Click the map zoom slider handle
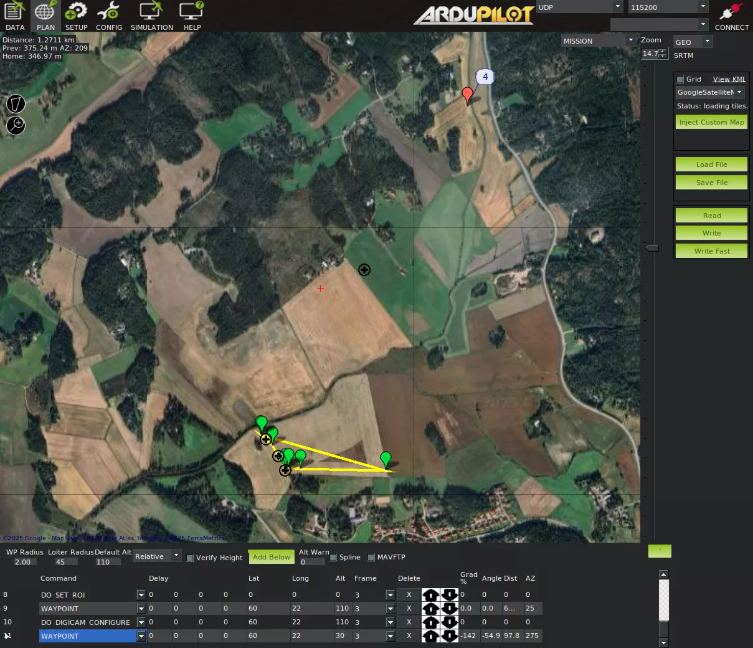This screenshot has height=648, width=753. point(652,248)
